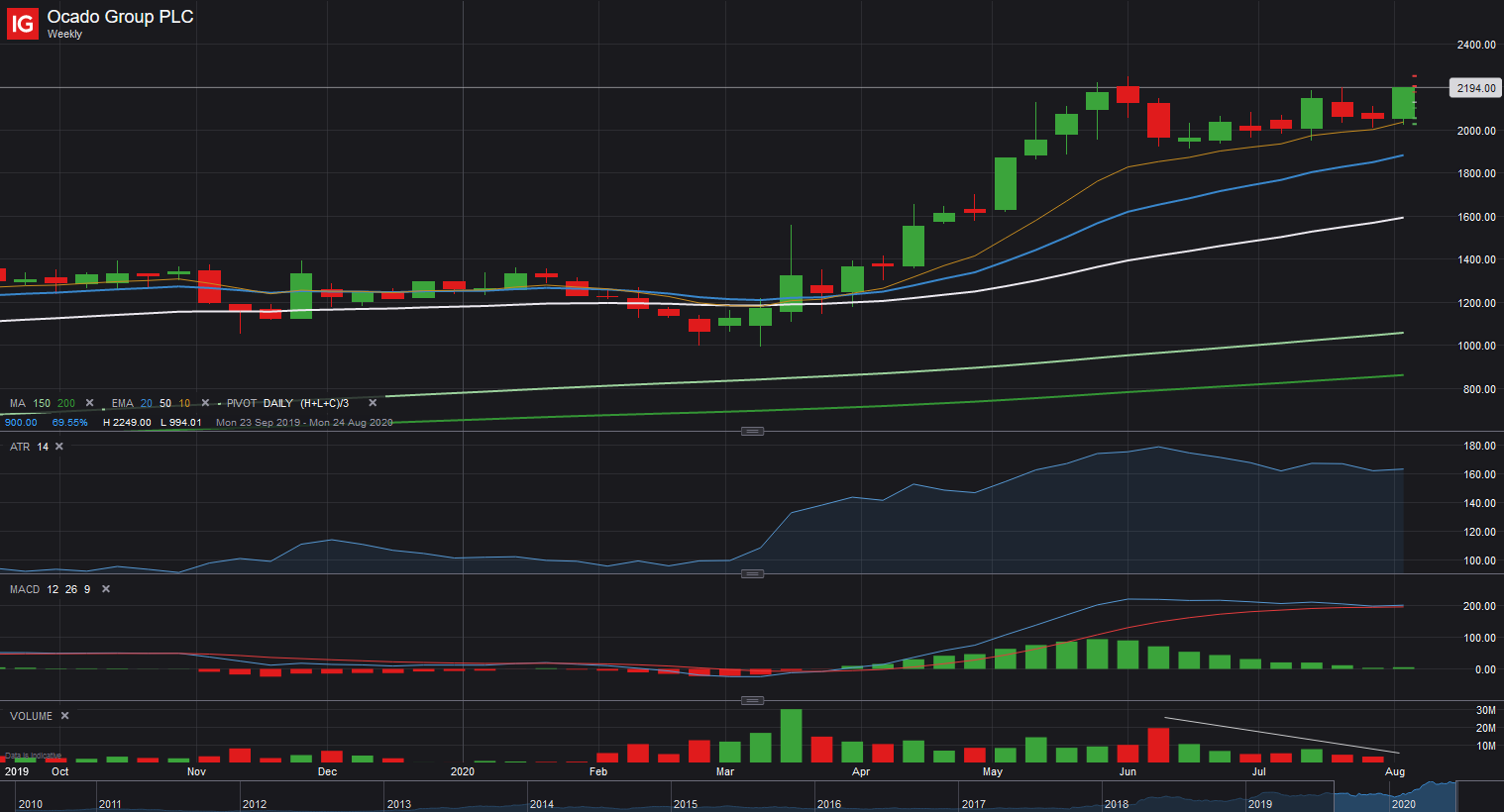Click the blue 900.00 value
This screenshot has width=1504, height=812.
point(21,423)
